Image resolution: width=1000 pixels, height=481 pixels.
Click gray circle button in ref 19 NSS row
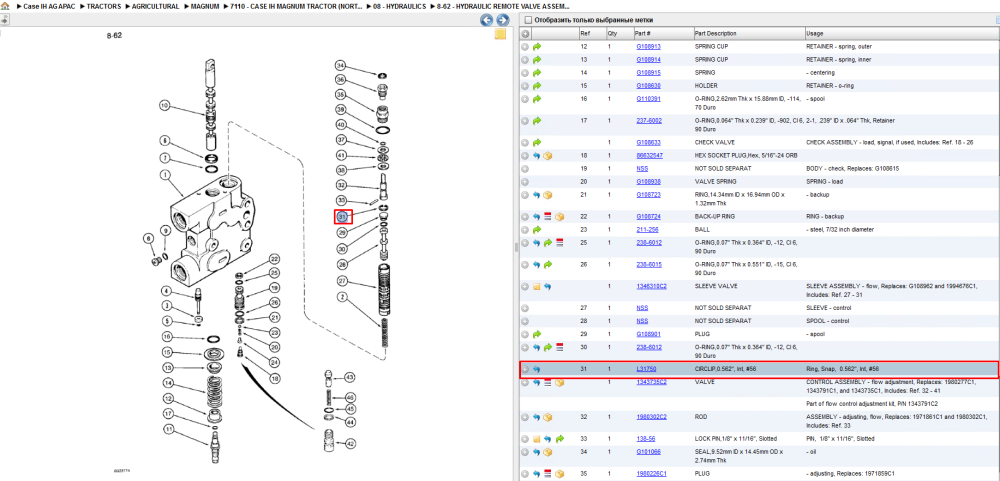tap(525, 169)
